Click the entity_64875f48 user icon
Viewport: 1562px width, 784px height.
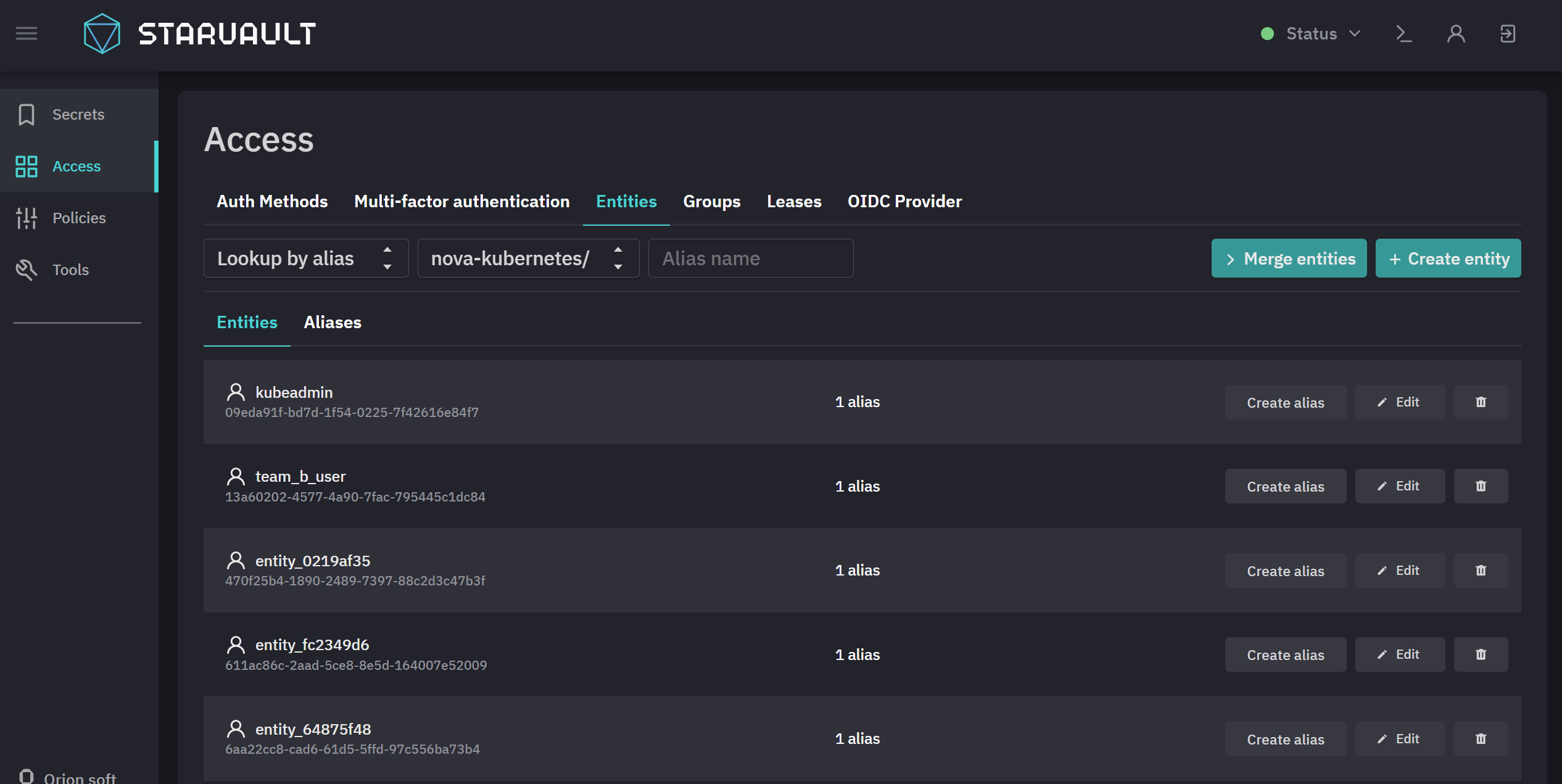click(x=236, y=729)
